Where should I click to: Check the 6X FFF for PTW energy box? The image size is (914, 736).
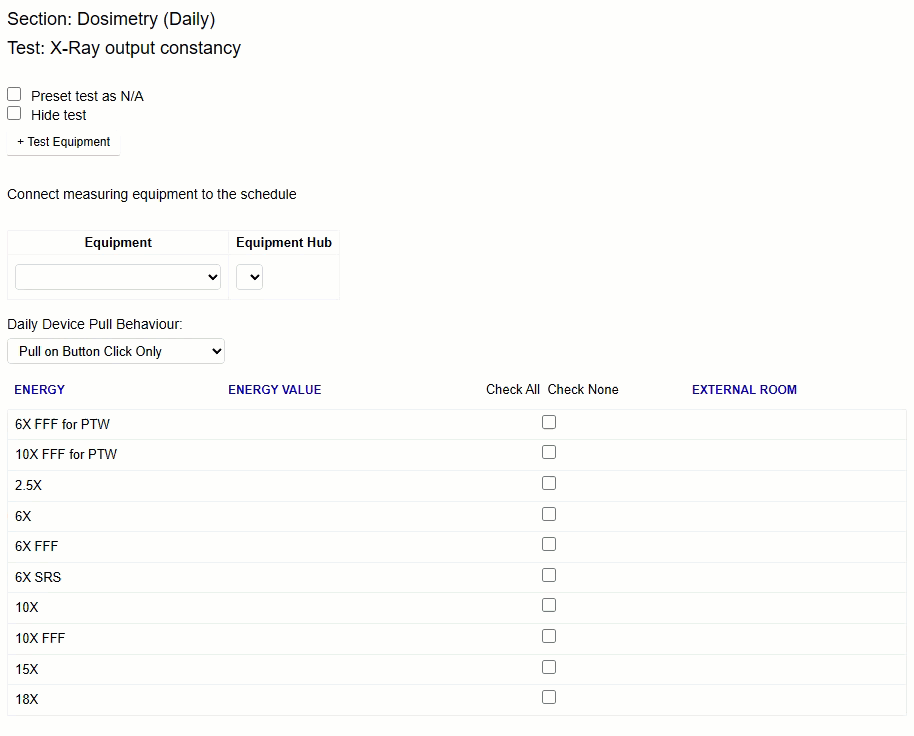[x=549, y=423]
